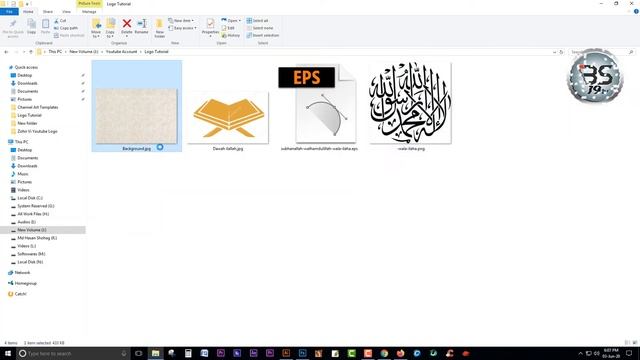Screen dimensions: 640x360
Task: Select Local Disk (C:) in sidebar
Action: pyautogui.click(x=30, y=198)
